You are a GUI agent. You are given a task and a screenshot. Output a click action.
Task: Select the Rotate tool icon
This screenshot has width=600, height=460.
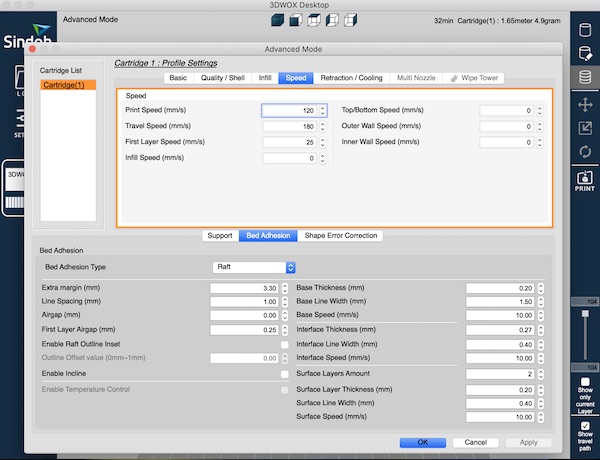(585, 152)
